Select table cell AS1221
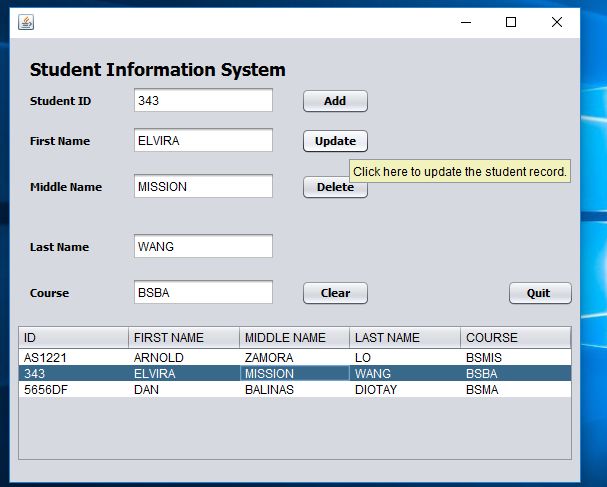 74,357
